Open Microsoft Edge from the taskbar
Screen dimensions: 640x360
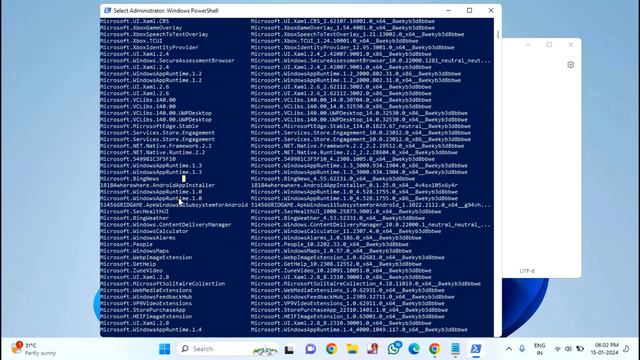tap(414, 349)
